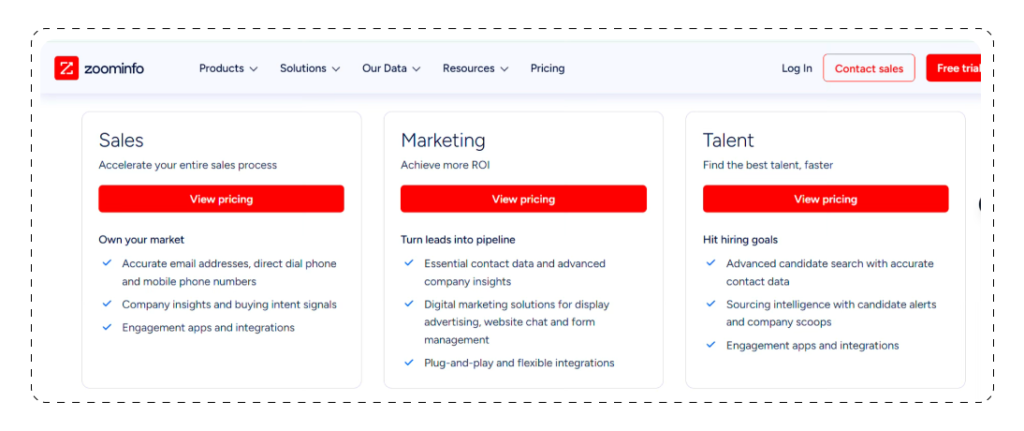Click the Talent card heading
The height and width of the screenshot is (431, 1024).
tap(728, 140)
